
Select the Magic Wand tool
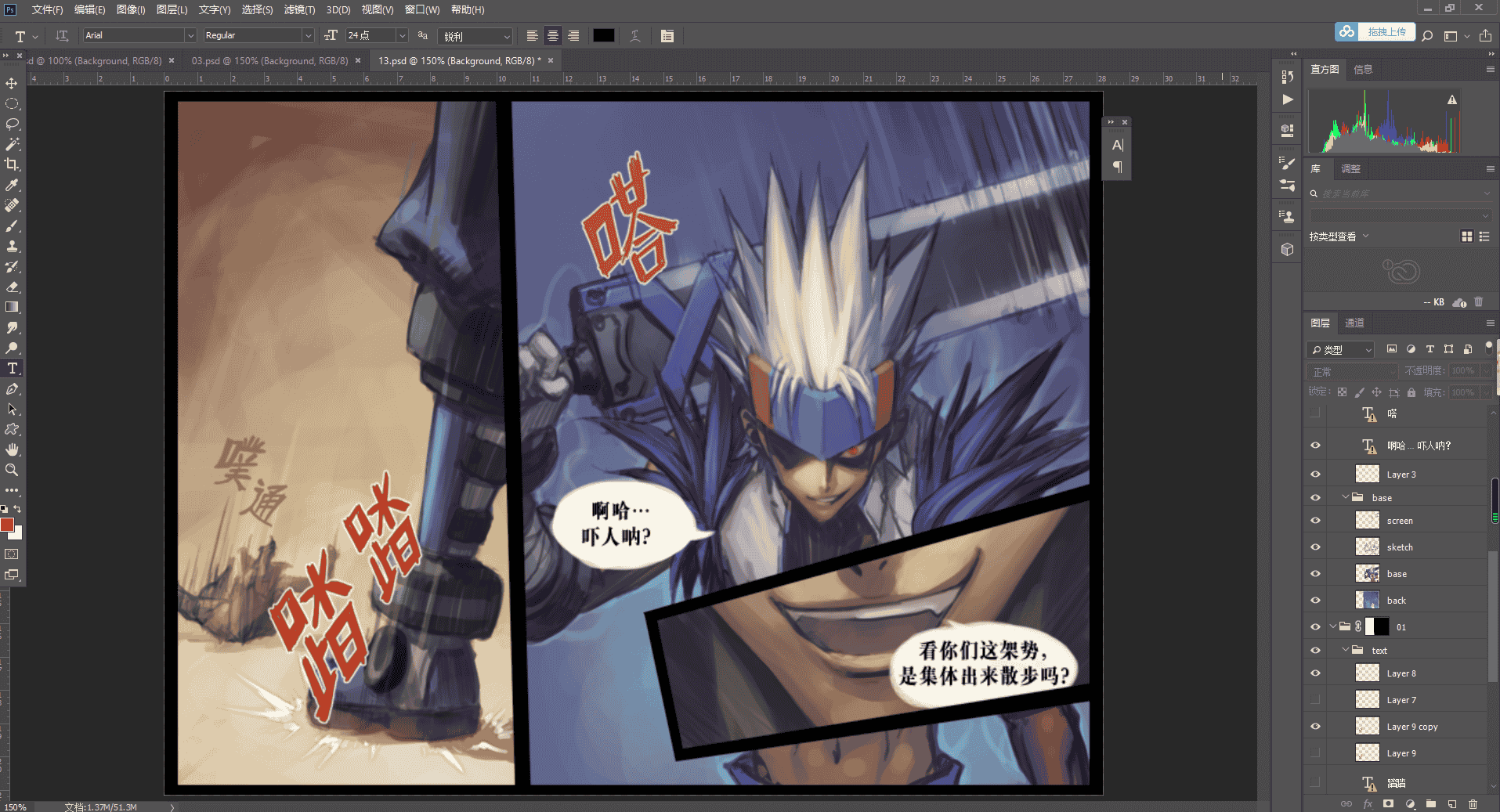[x=12, y=144]
